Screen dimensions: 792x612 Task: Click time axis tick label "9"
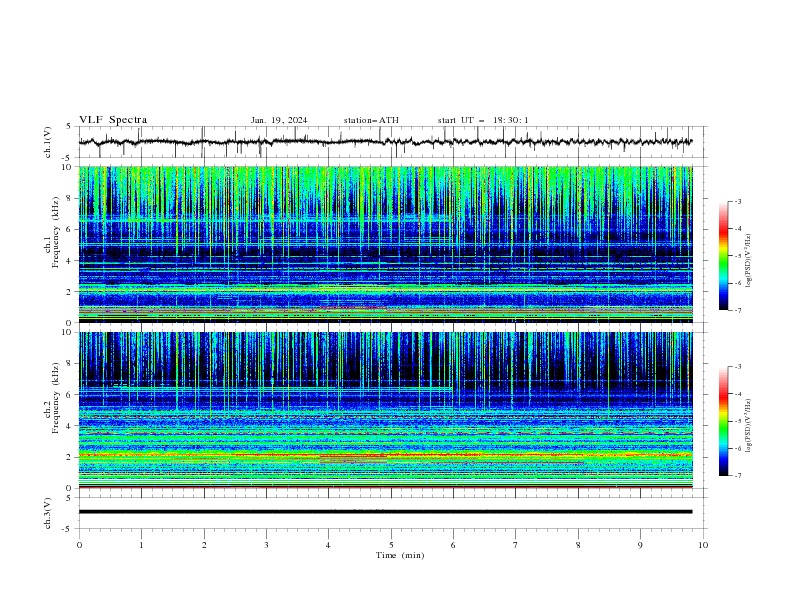tap(640, 545)
